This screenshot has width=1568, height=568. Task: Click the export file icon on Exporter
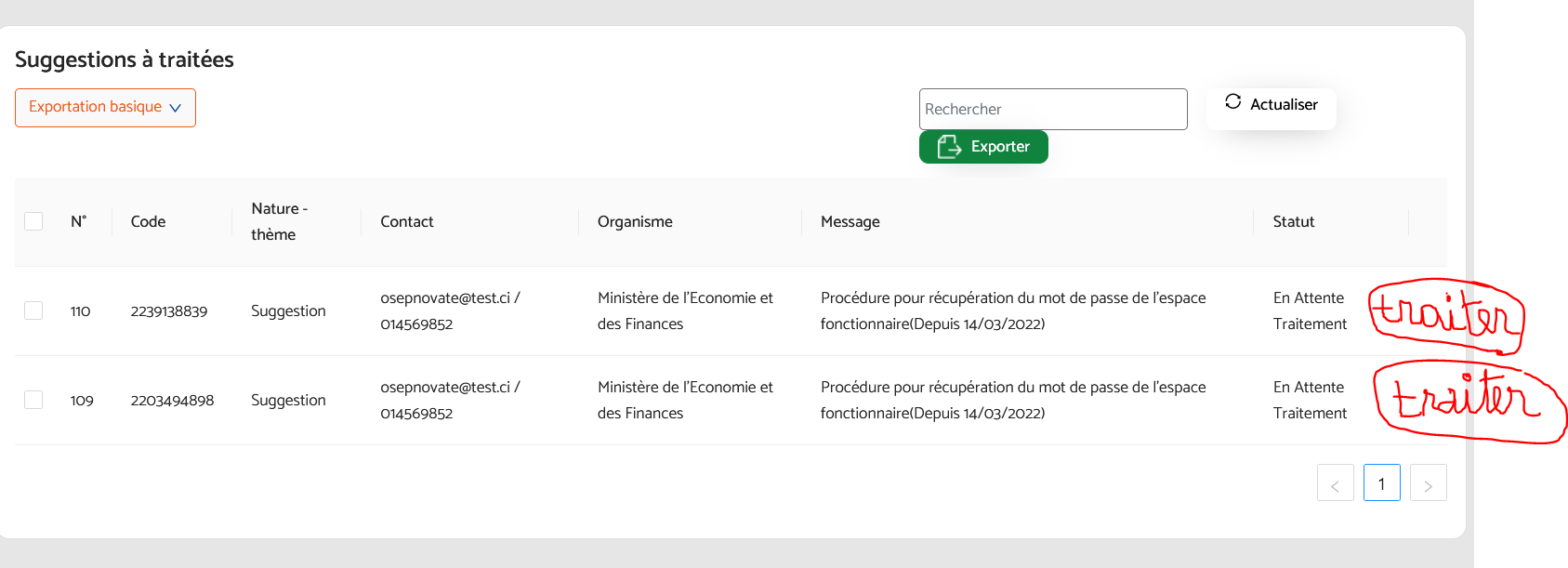point(948,147)
